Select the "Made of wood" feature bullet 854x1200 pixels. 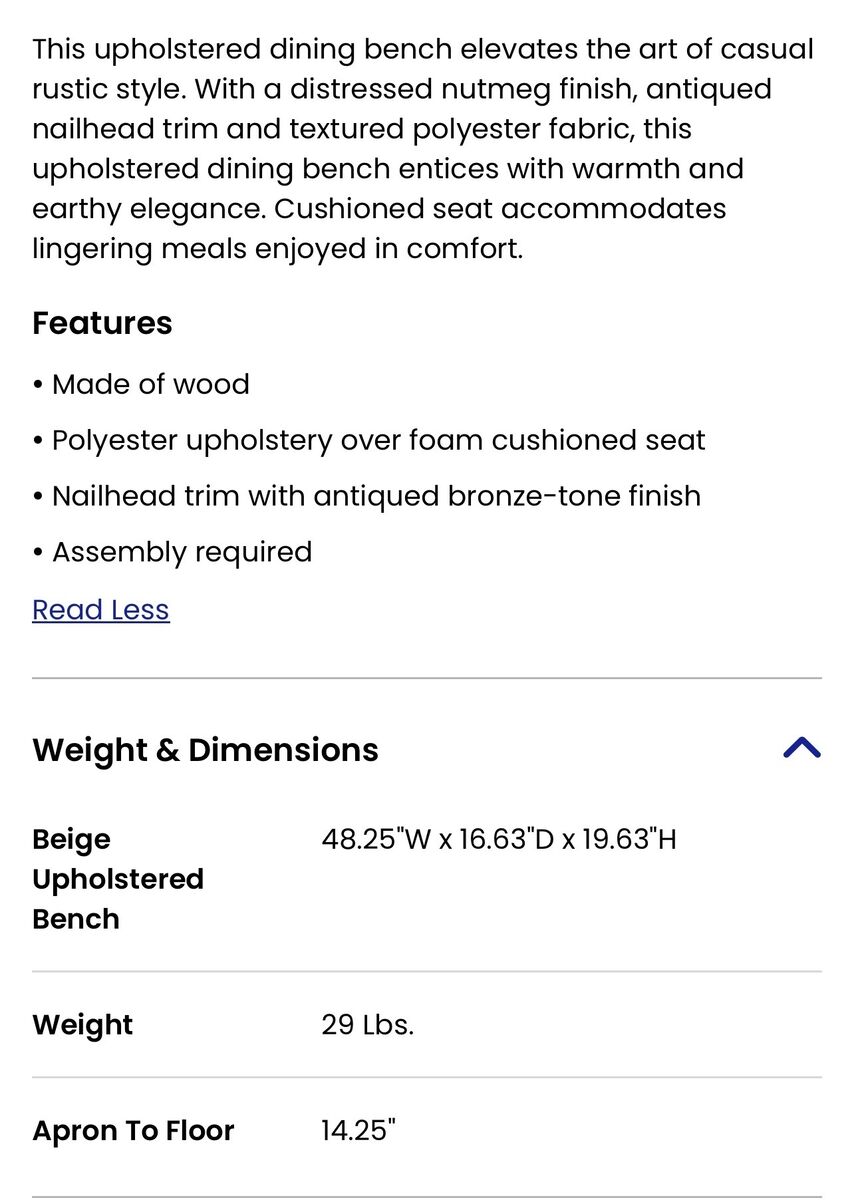(x=150, y=384)
